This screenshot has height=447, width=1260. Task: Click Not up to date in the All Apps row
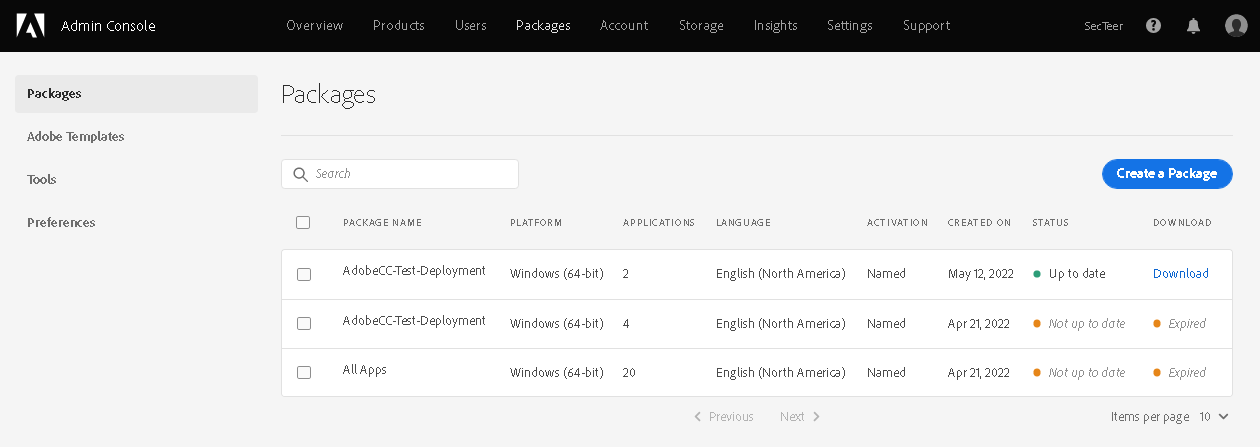1087,373
